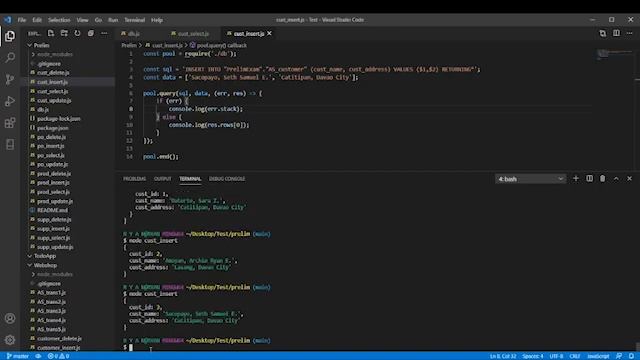Open the Extensions view
Screen dimensions: 640x360
tap(10, 122)
